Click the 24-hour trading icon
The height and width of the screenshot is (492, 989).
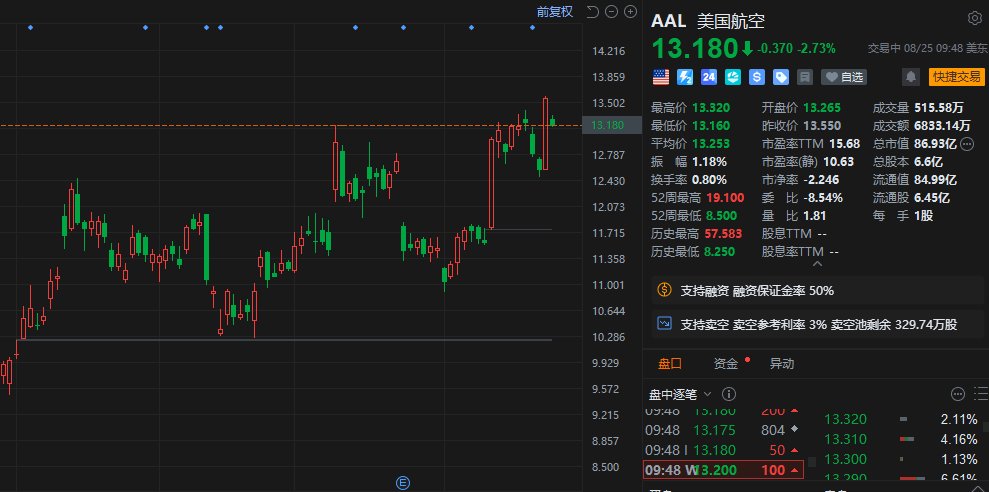tap(709, 77)
